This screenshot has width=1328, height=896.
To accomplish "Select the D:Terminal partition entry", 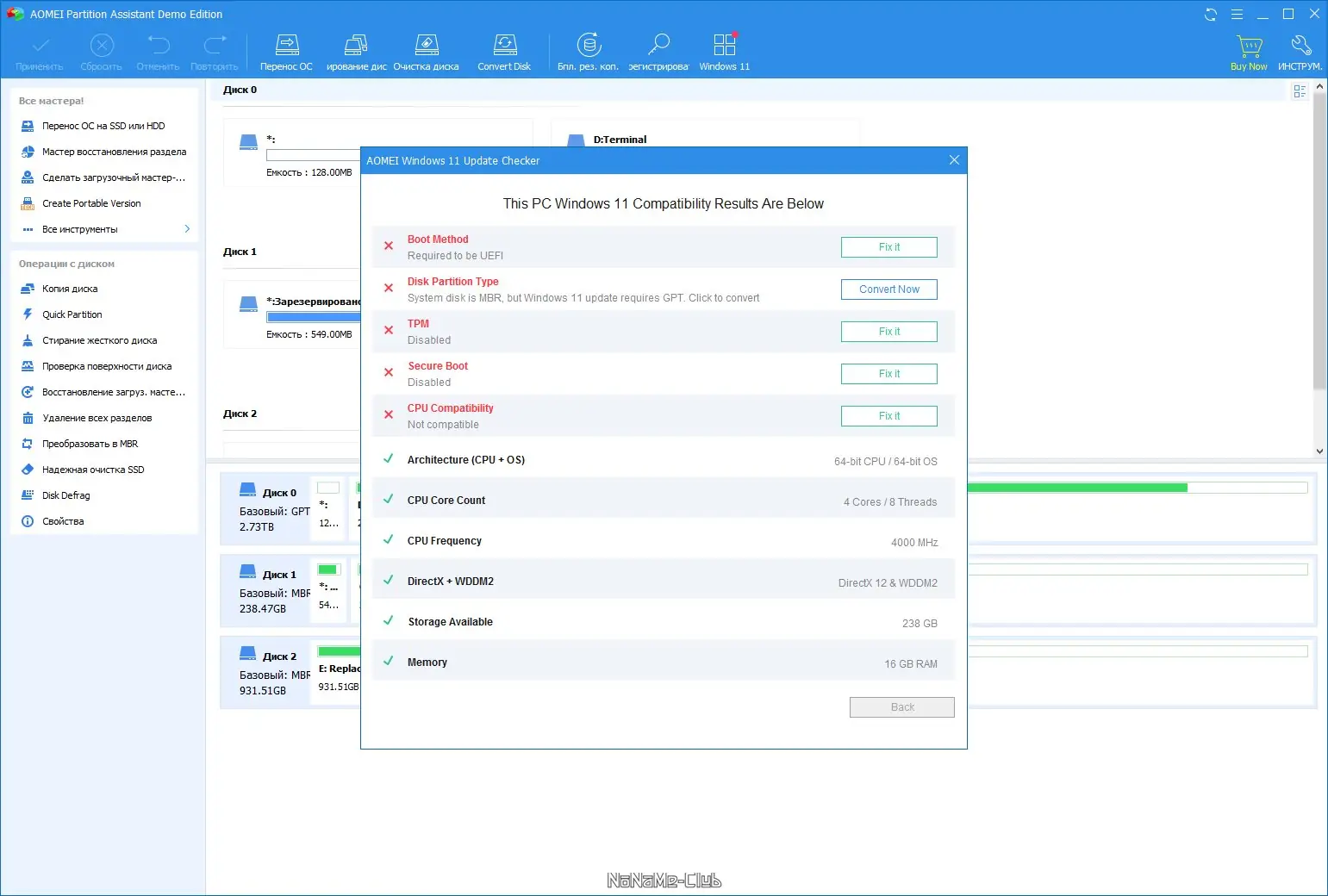I will click(x=620, y=140).
